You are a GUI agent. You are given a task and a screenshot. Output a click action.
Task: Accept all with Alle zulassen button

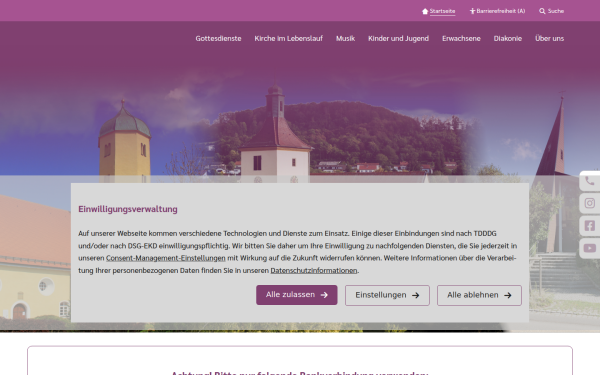297,295
